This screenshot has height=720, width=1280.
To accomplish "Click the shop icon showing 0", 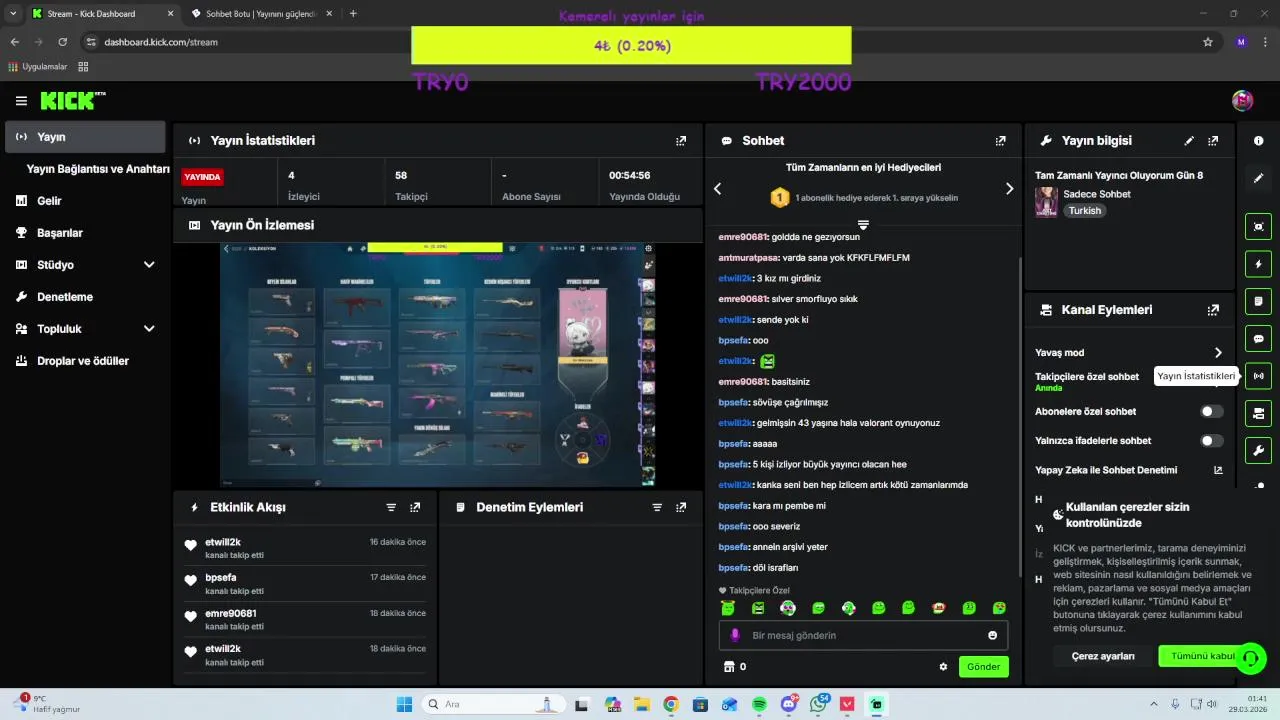I will [735, 666].
